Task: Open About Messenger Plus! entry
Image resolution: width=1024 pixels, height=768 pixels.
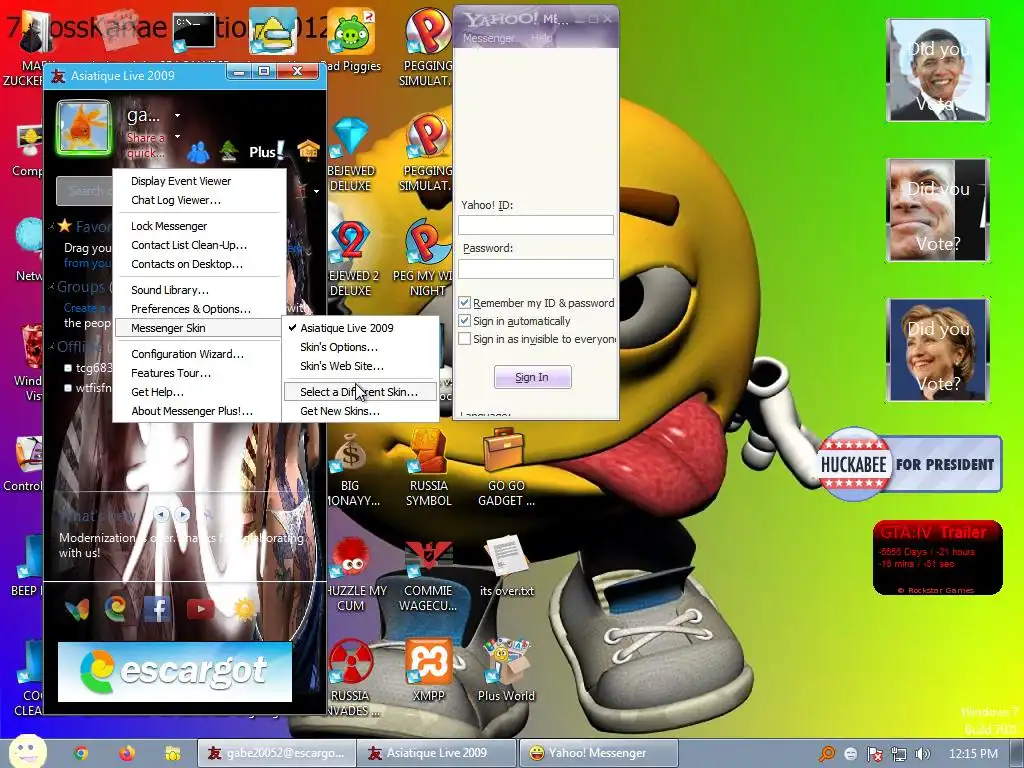Action: pyautogui.click(x=199, y=411)
